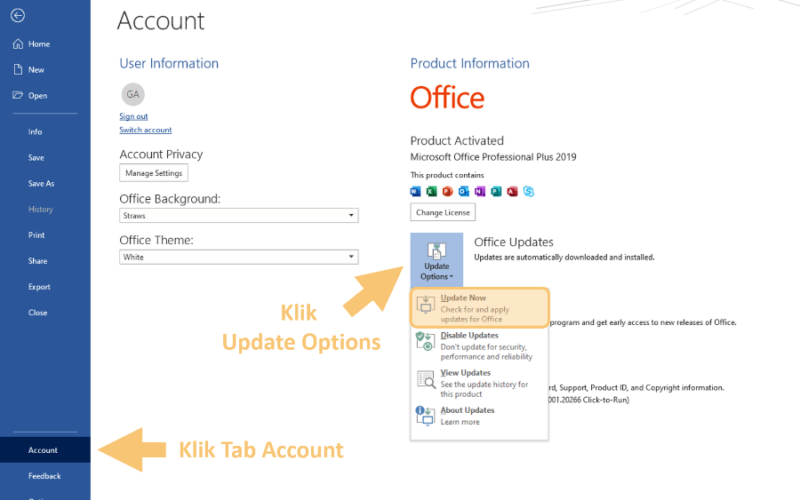800x500 pixels.
Task: Click the PowerPoint app icon
Action: pyautogui.click(x=447, y=191)
